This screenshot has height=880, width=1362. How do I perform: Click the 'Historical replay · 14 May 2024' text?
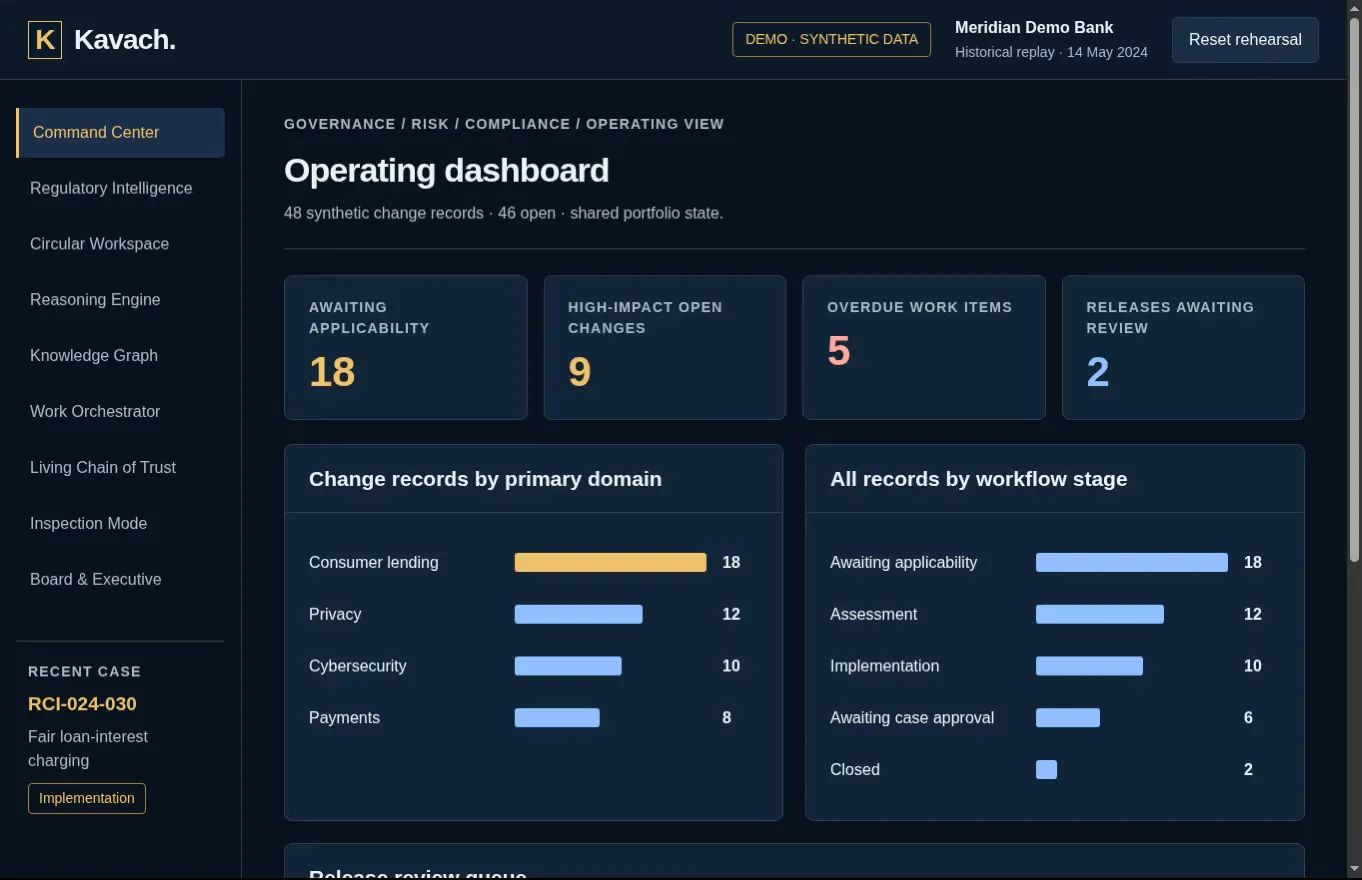[1051, 52]
